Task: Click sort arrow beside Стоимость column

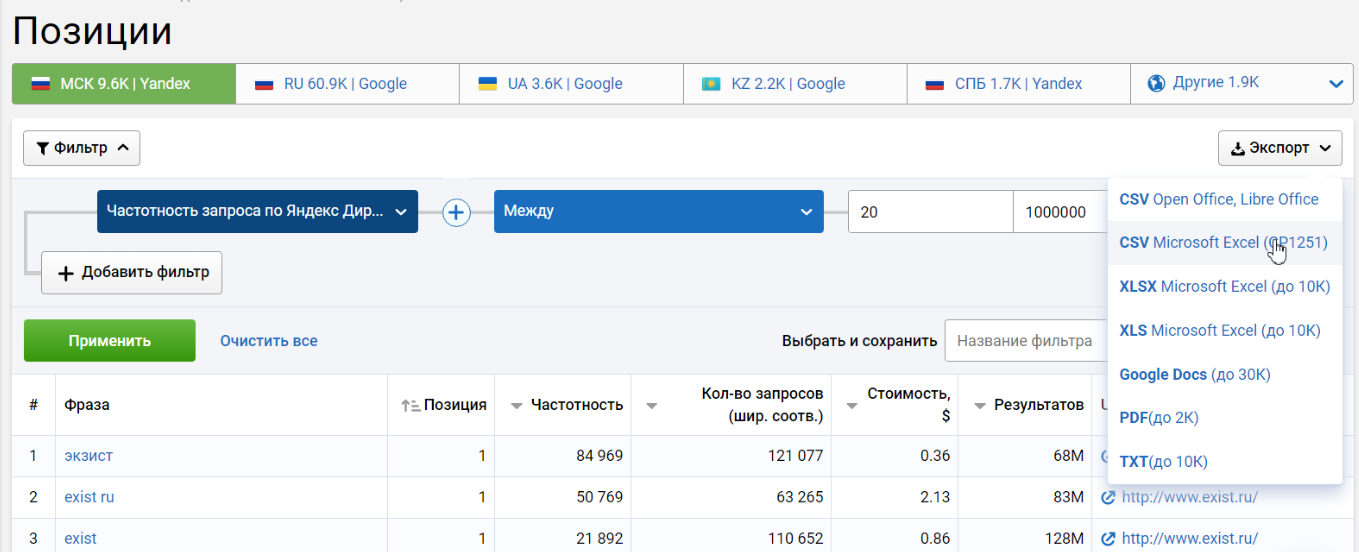Action: [853, 406]
